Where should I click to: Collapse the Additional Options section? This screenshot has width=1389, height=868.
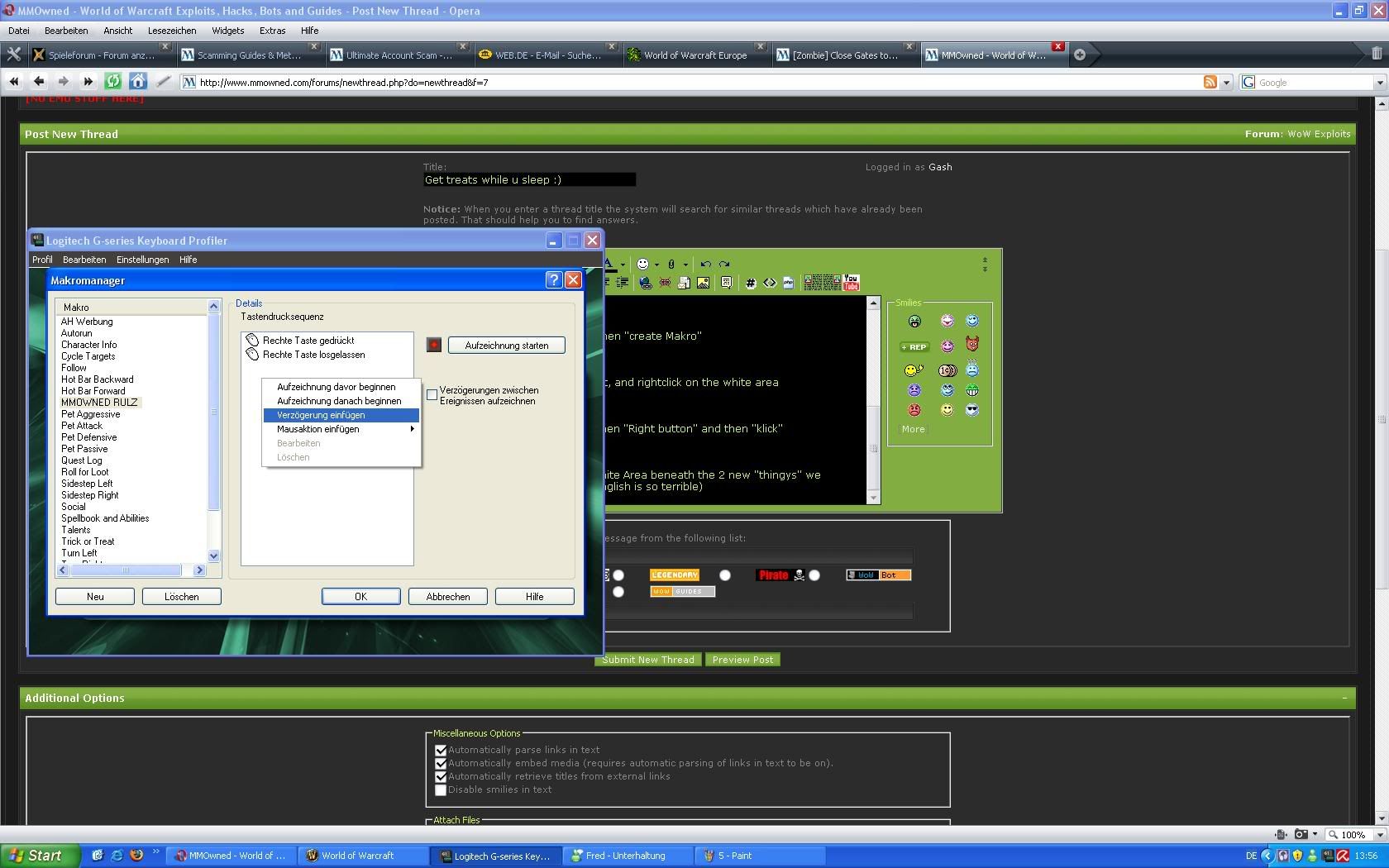click(x=1344, y=698)
